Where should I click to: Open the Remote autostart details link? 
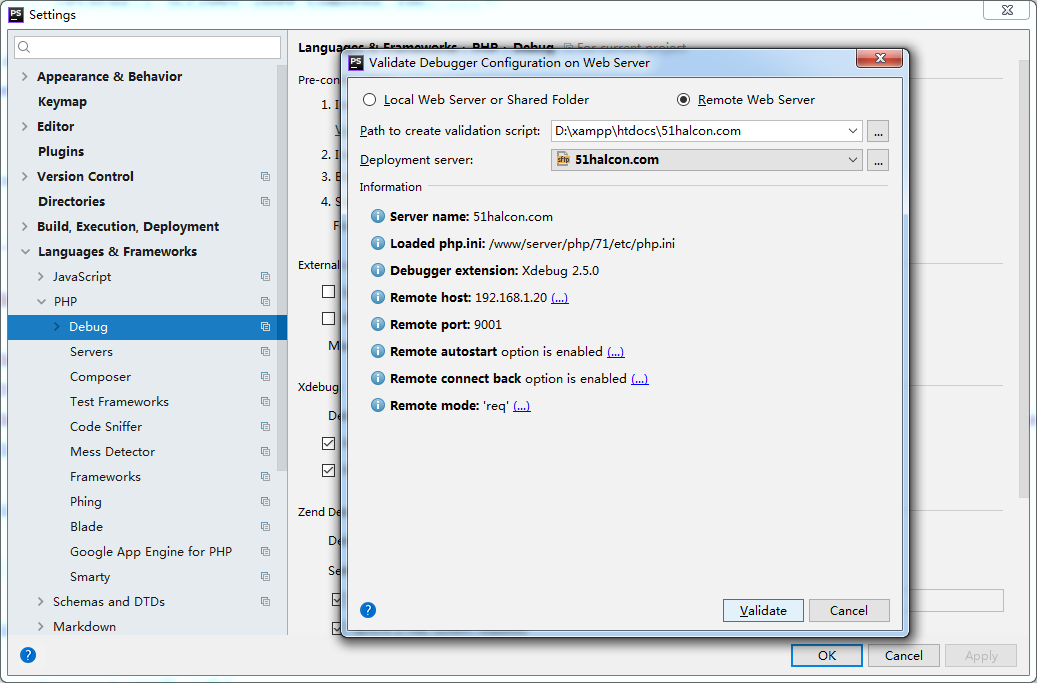(616, 352)
